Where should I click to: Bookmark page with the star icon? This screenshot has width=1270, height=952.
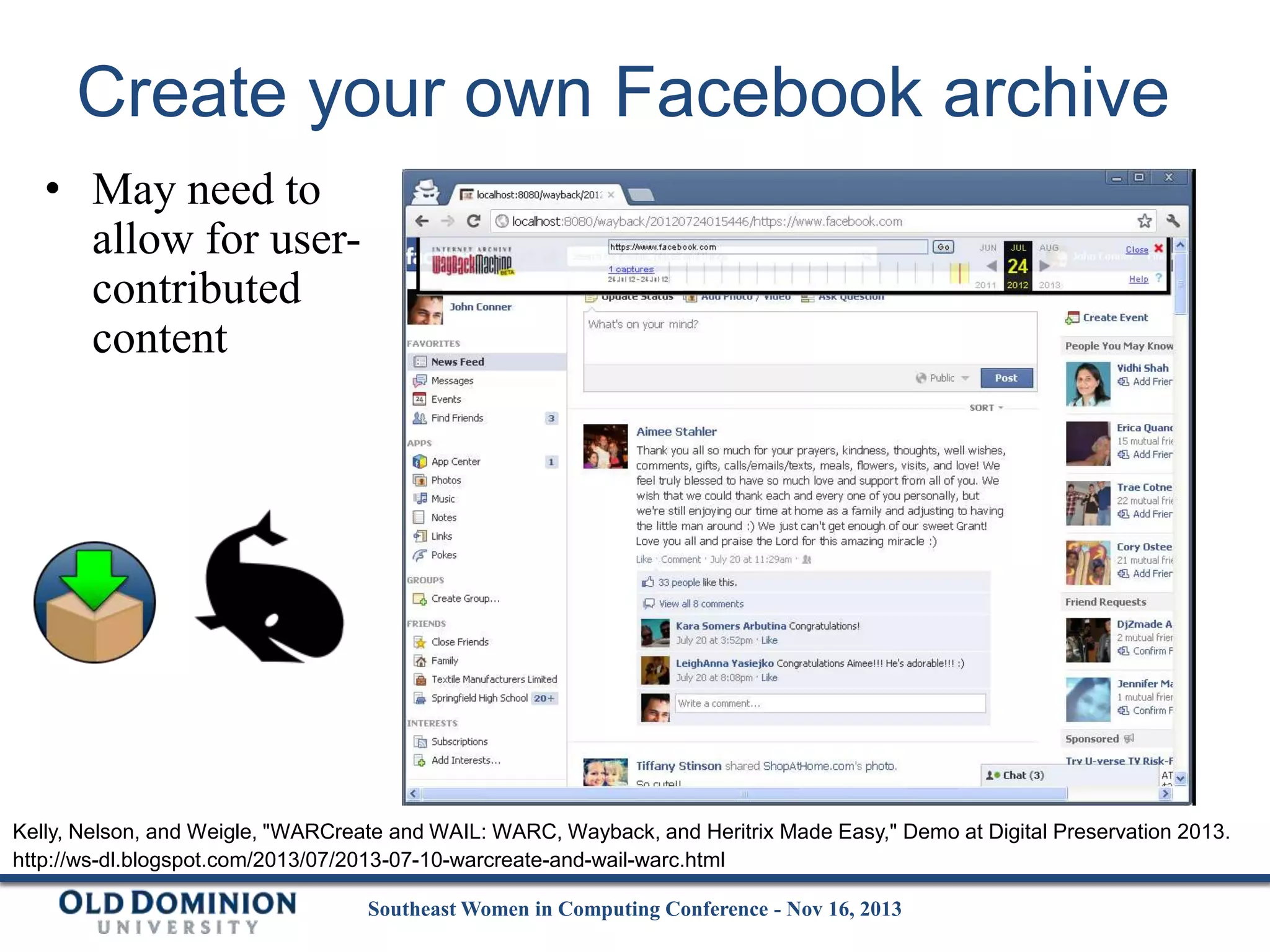coord(1145,221)
